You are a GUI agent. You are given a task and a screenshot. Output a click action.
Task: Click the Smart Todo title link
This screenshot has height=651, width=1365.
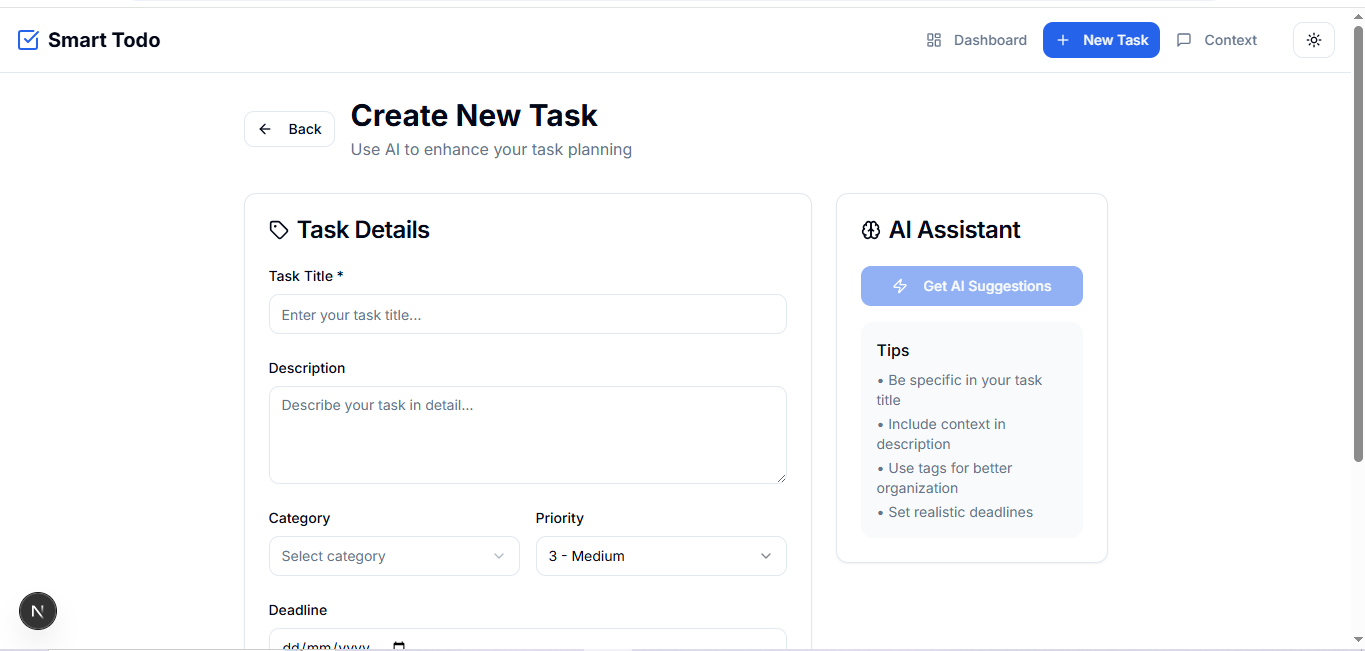tap(104, 40)
